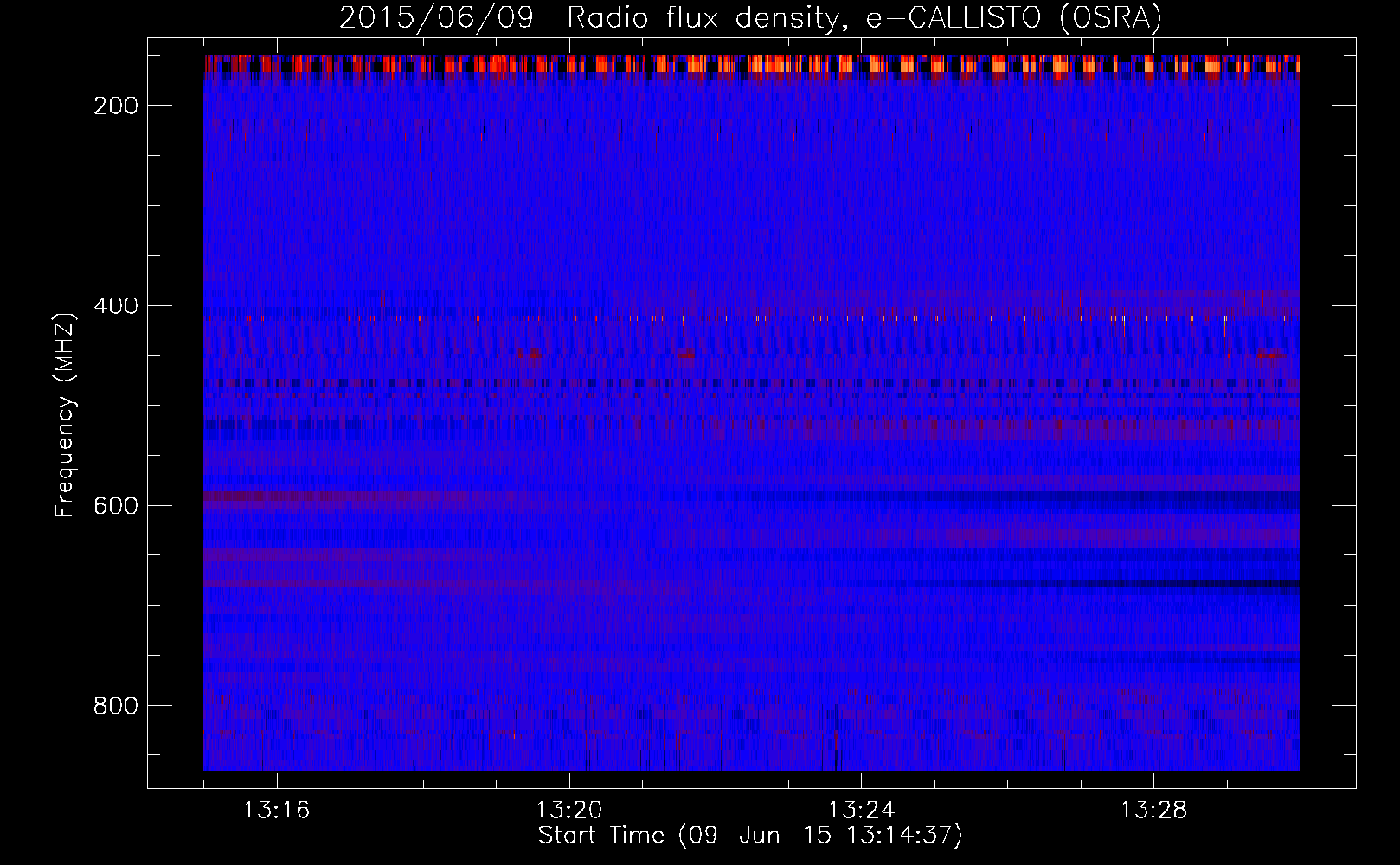The image size is (1400, 865).
Task: Click the 400 frequency tick label
Action: (x=116, y=306)
